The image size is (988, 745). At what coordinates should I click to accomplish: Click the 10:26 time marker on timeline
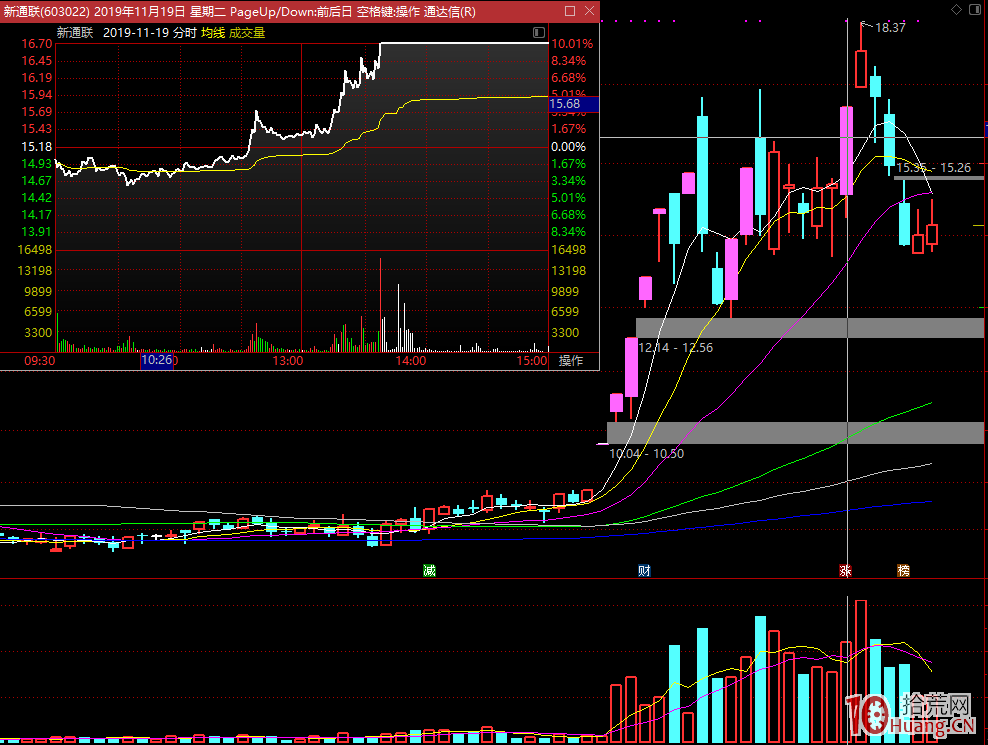(158, 361)
